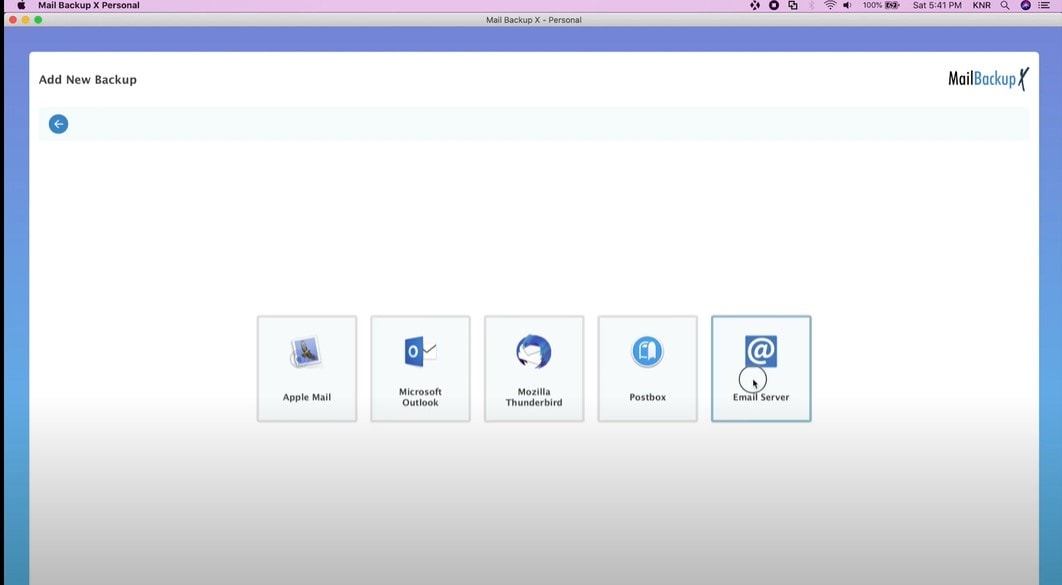The image size is (1062, 585).
Task: Click the screen recording stop icon
Action: coord(773,5)
